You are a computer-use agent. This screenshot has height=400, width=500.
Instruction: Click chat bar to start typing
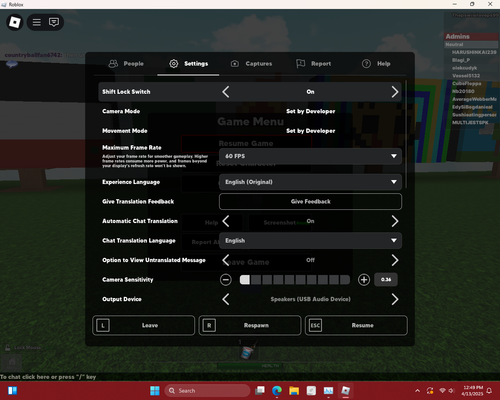point(48,377)
